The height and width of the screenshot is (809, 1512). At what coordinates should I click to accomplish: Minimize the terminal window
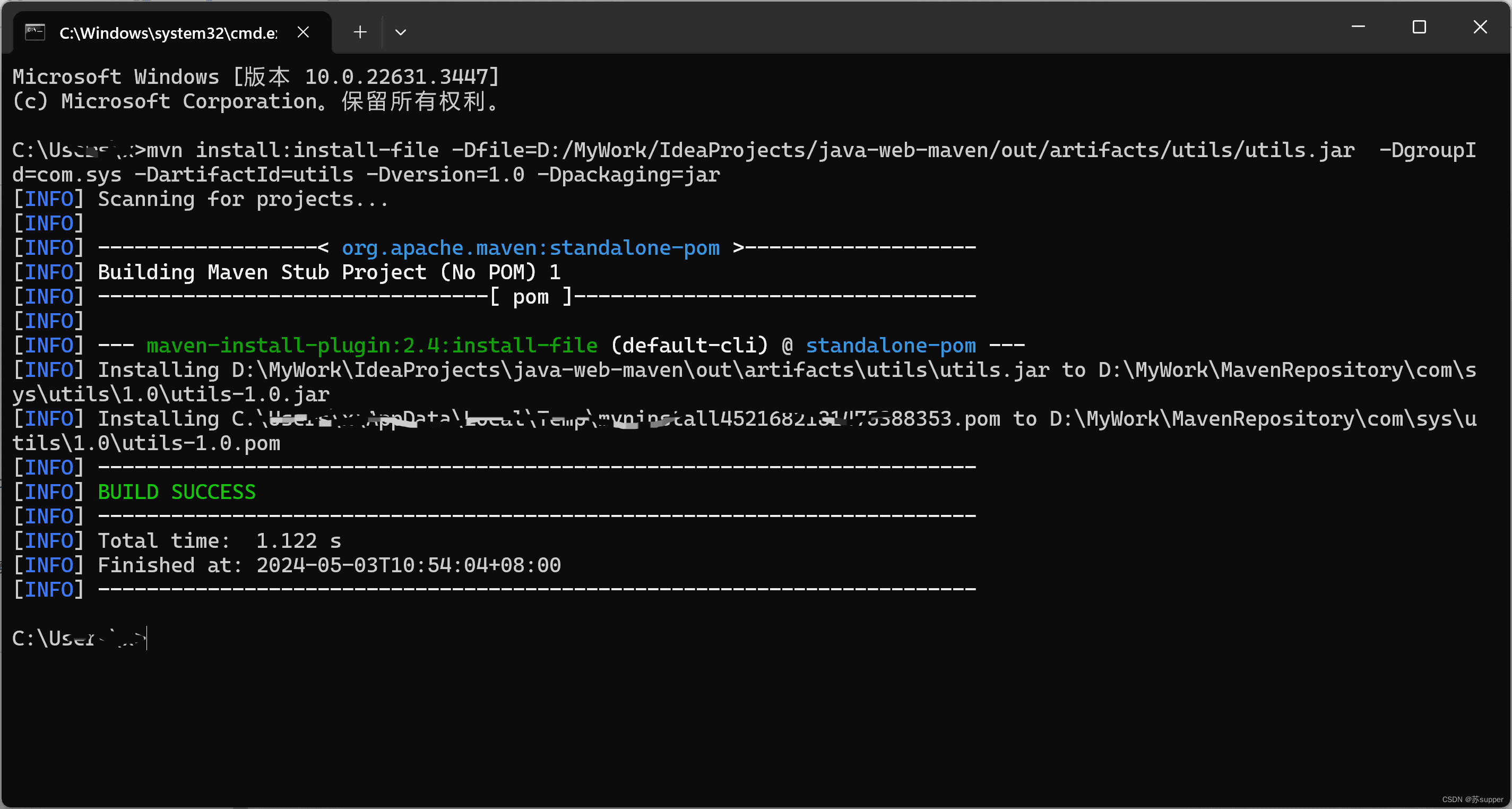(x=1358, y=27)
